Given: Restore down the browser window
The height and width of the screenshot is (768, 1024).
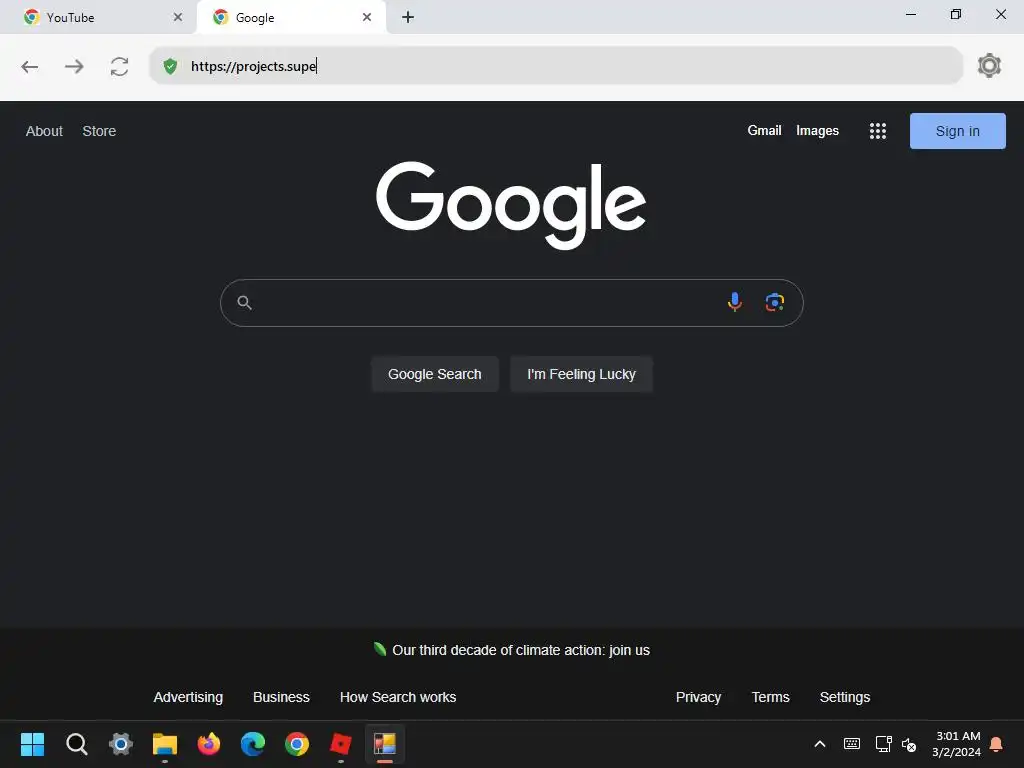Looking at the screenshot, I should (956, 14).
